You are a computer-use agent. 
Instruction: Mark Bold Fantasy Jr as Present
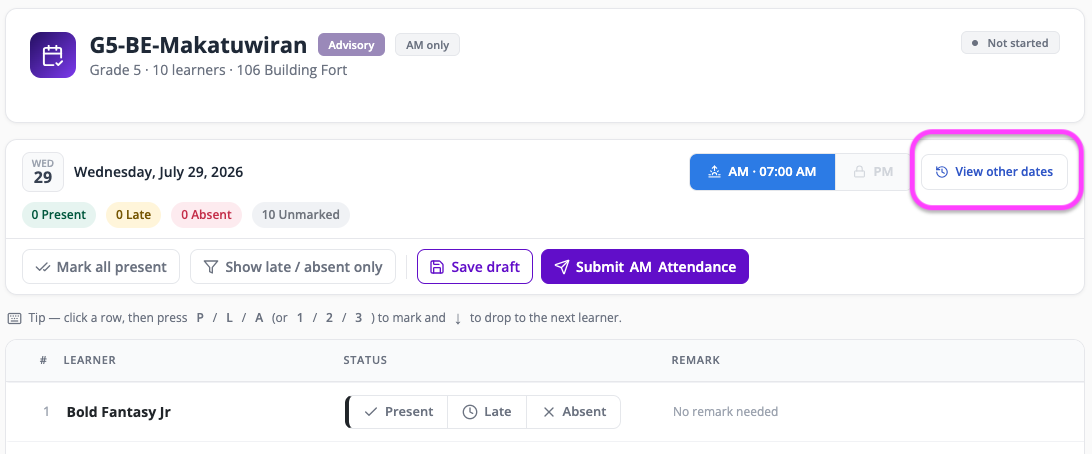click(398, 412)
